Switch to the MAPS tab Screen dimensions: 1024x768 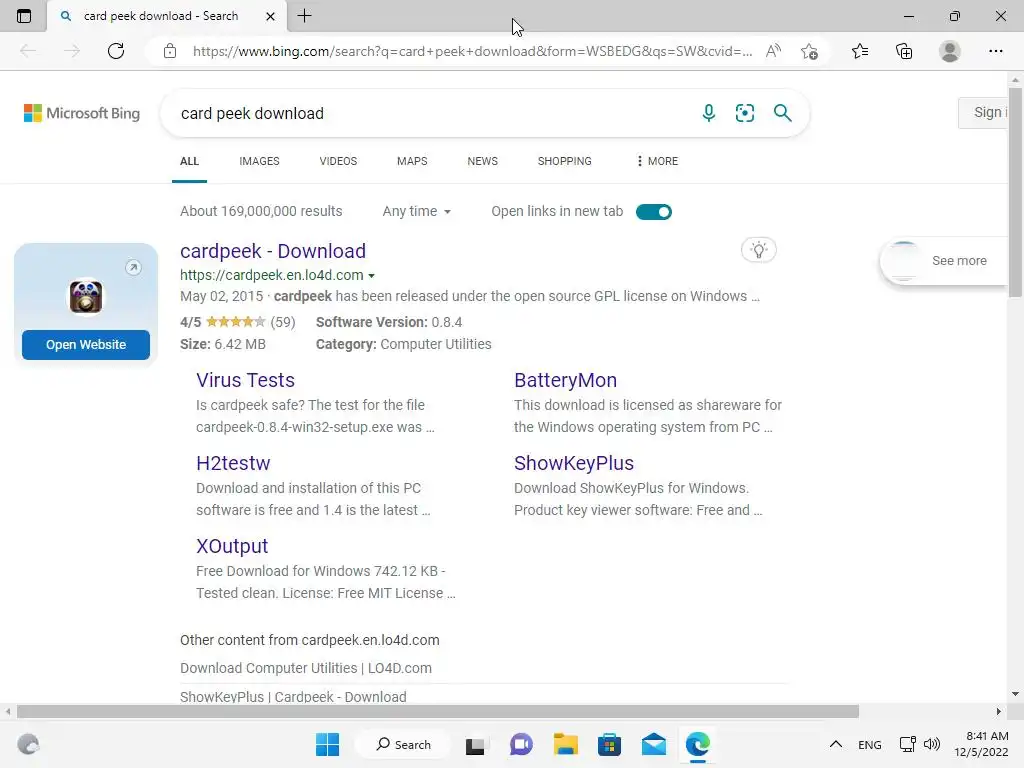412,161
